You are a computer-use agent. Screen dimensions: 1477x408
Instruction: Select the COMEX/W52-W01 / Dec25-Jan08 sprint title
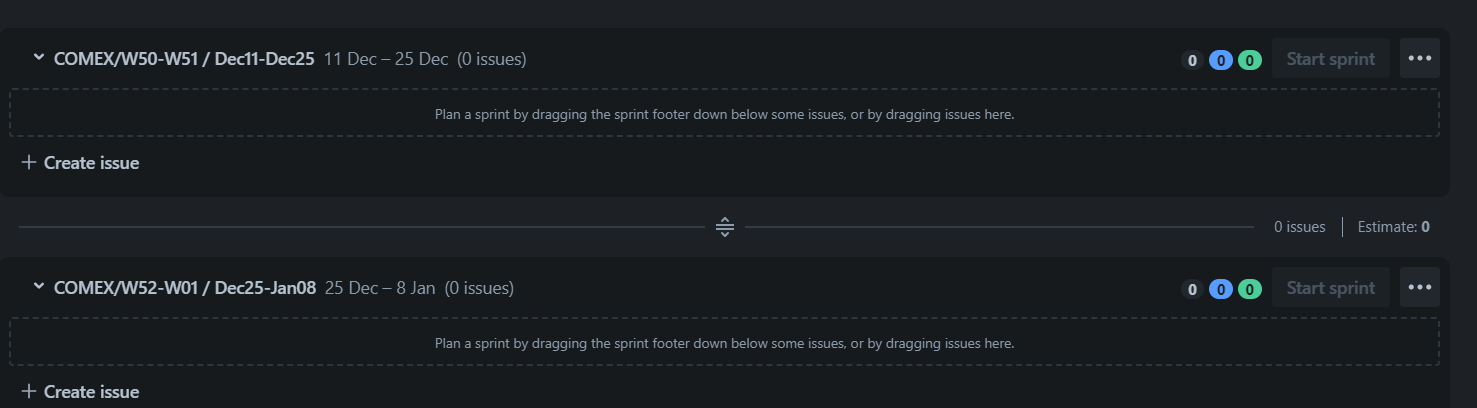(x=185, y=288)
